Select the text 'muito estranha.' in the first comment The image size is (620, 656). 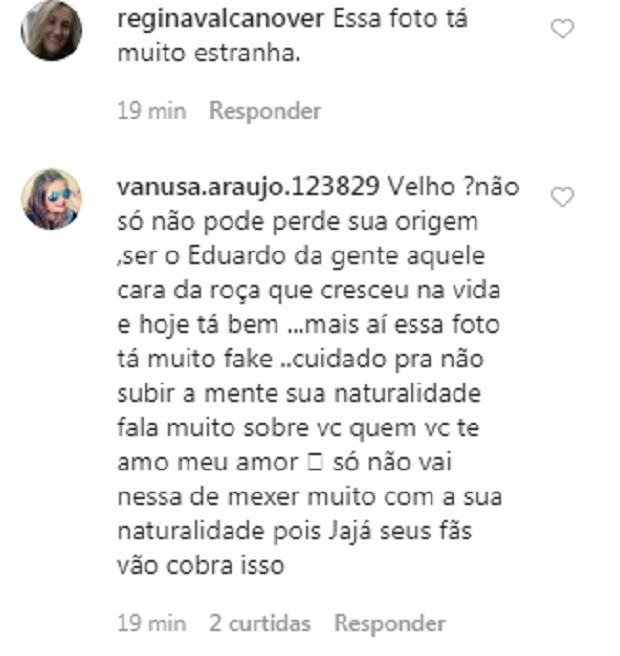tap(209, 54)
